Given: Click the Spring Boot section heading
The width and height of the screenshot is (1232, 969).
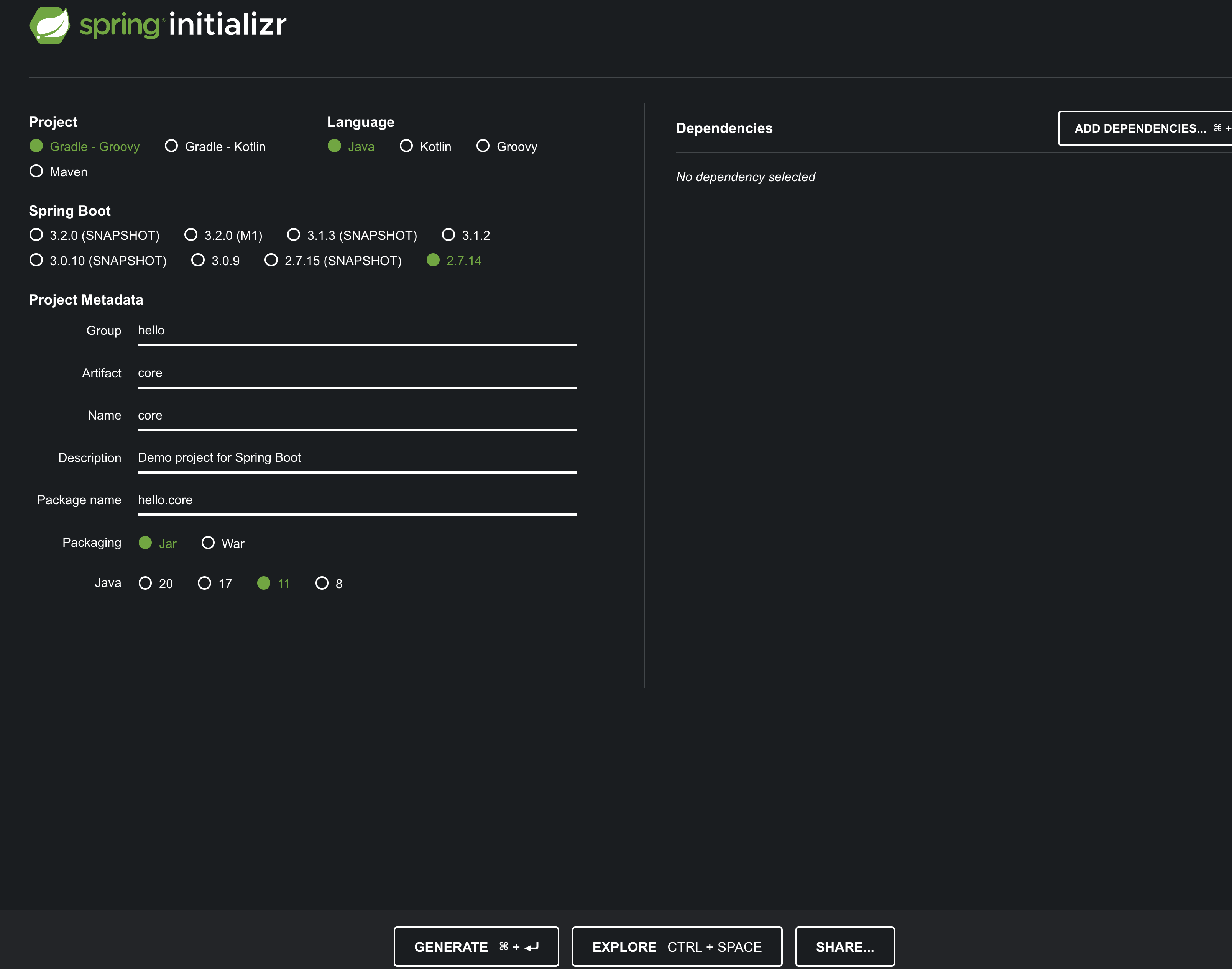Looking at the screenshot, I should [x=70, y=211].
